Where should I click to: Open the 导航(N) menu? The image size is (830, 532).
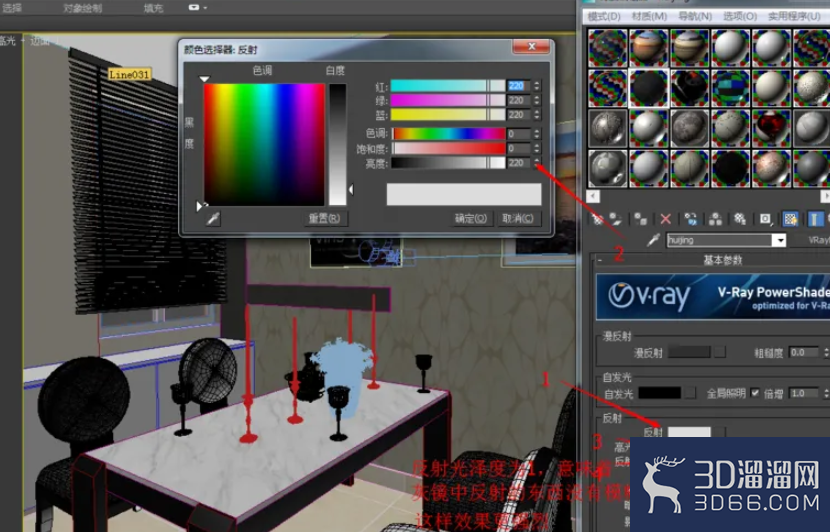point(695,16)
